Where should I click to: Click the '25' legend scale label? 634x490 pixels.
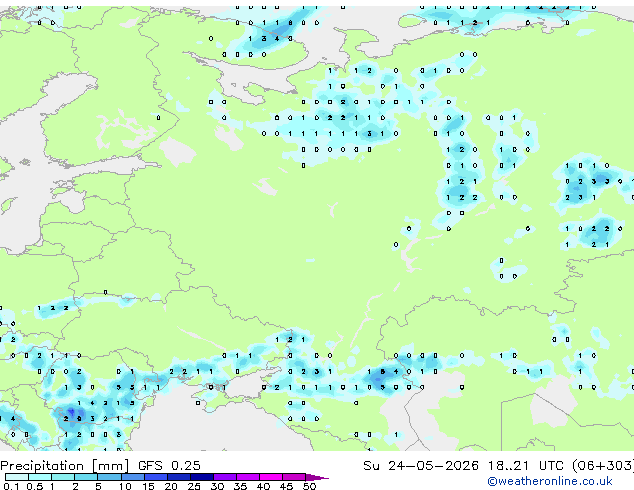[x=194, y=486]
